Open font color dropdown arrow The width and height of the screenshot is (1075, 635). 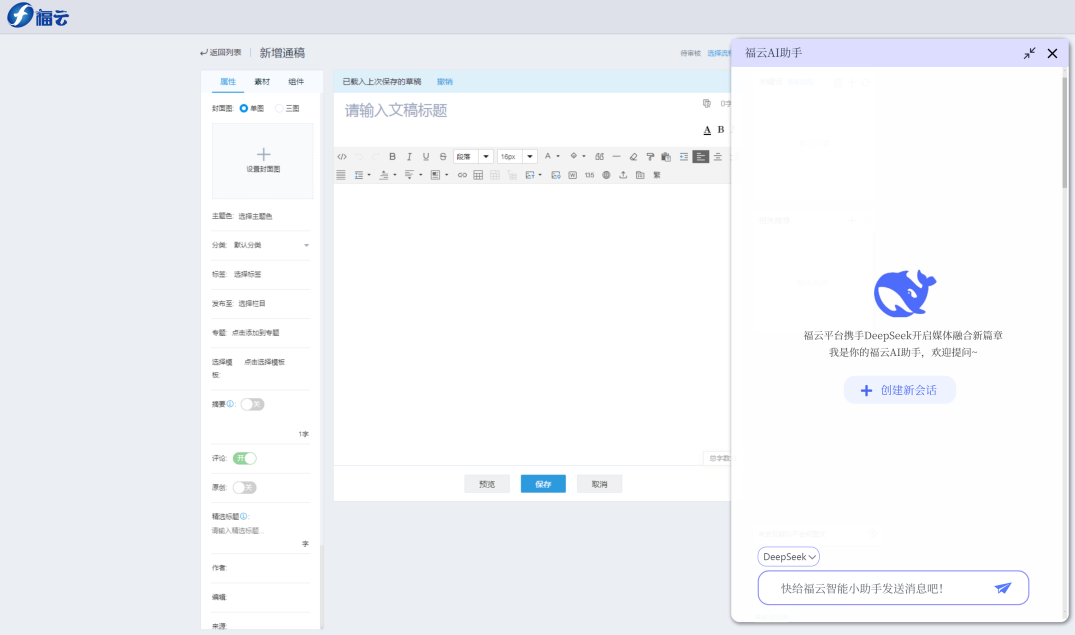(558, 156)
